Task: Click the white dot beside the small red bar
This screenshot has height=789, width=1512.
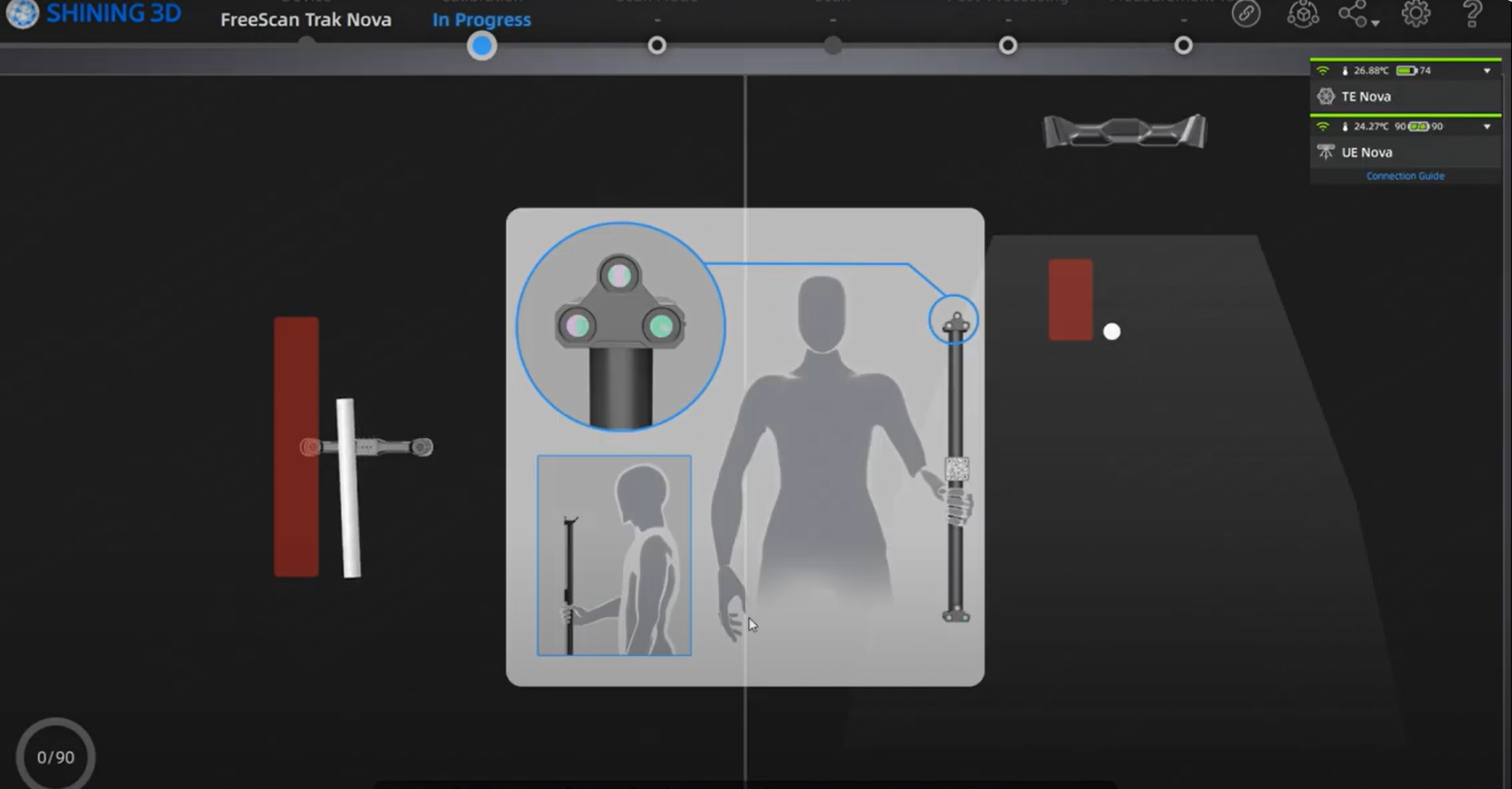Action: point(1111,332)
